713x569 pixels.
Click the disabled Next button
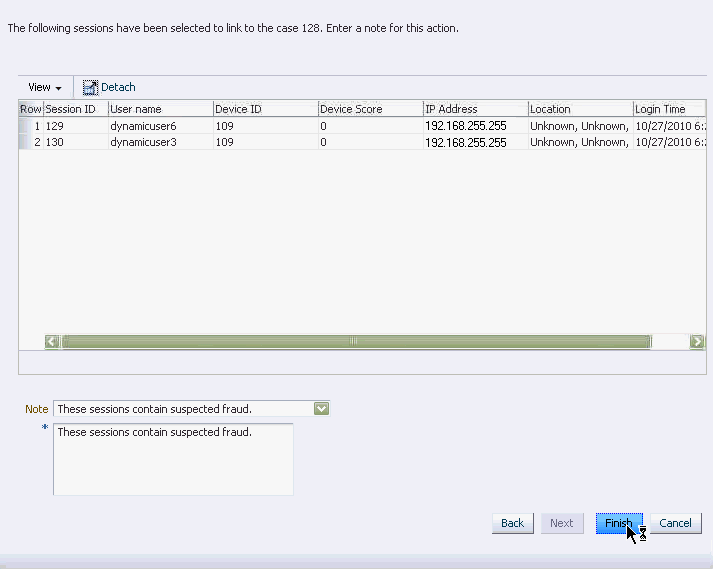(x=562, y=523)
